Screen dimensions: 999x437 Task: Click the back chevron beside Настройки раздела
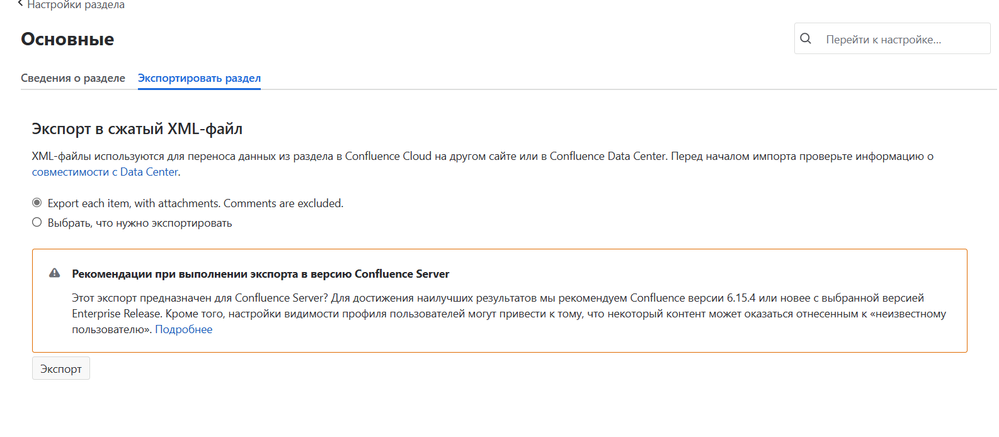(21, 4)
